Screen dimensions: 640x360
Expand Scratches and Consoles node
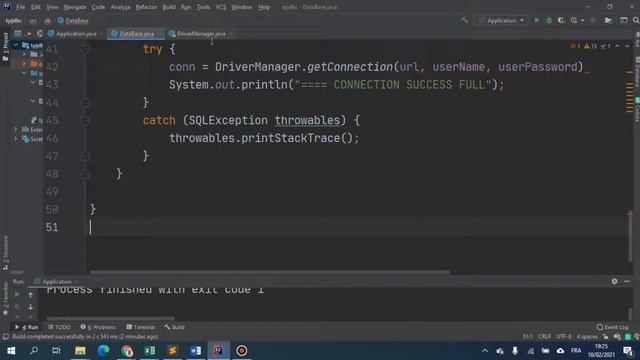coord(16,139)
